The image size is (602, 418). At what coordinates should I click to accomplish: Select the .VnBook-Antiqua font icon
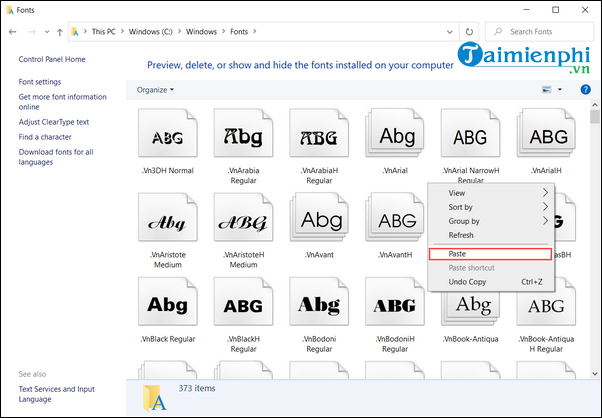pyautogui.click(x=470, y=309)
